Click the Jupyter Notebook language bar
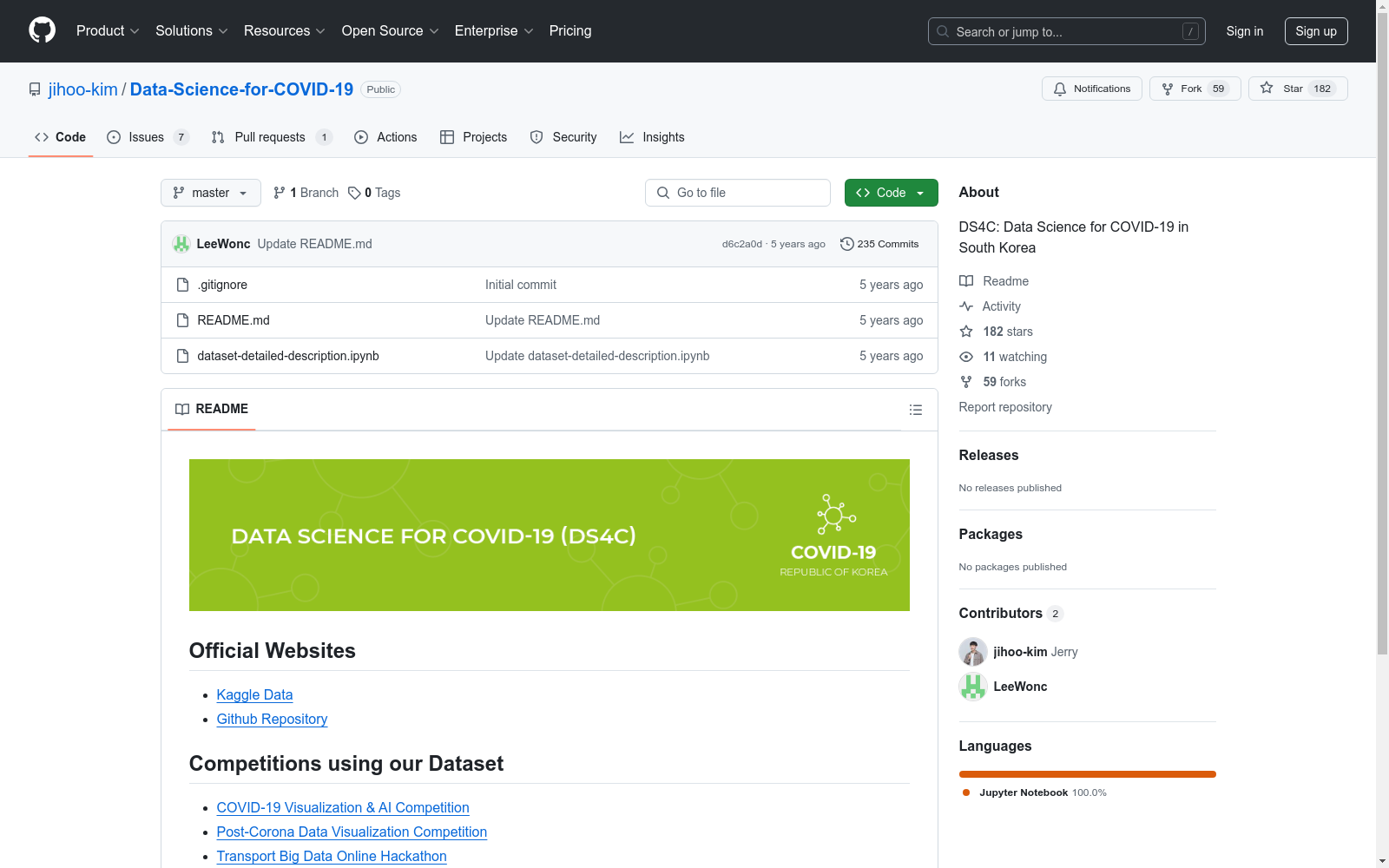 (x=1088, y=774)
